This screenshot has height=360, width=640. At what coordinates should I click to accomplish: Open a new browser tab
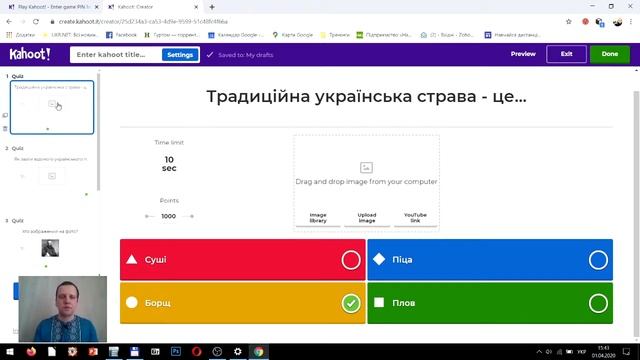coord(212,7)
